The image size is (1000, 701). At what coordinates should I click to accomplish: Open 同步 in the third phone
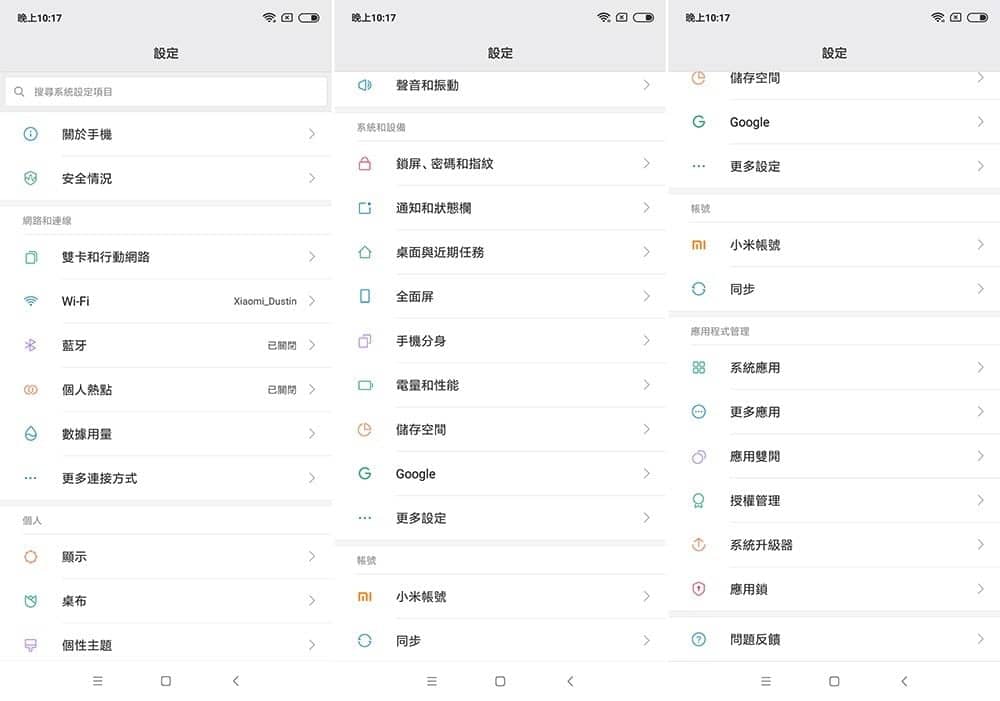(834, 289)
